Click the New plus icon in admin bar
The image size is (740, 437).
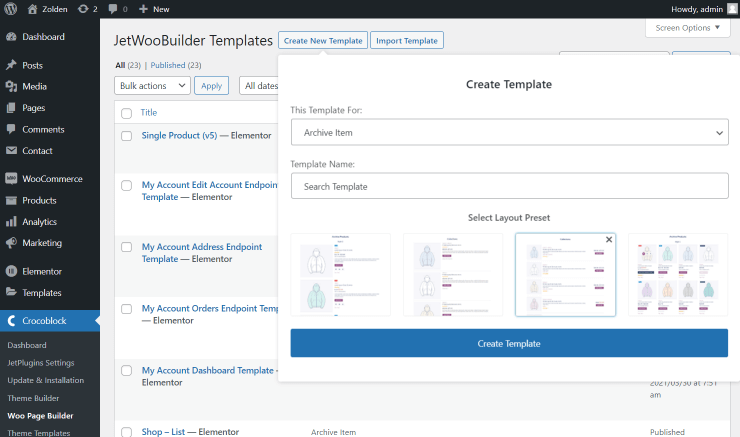143,9
